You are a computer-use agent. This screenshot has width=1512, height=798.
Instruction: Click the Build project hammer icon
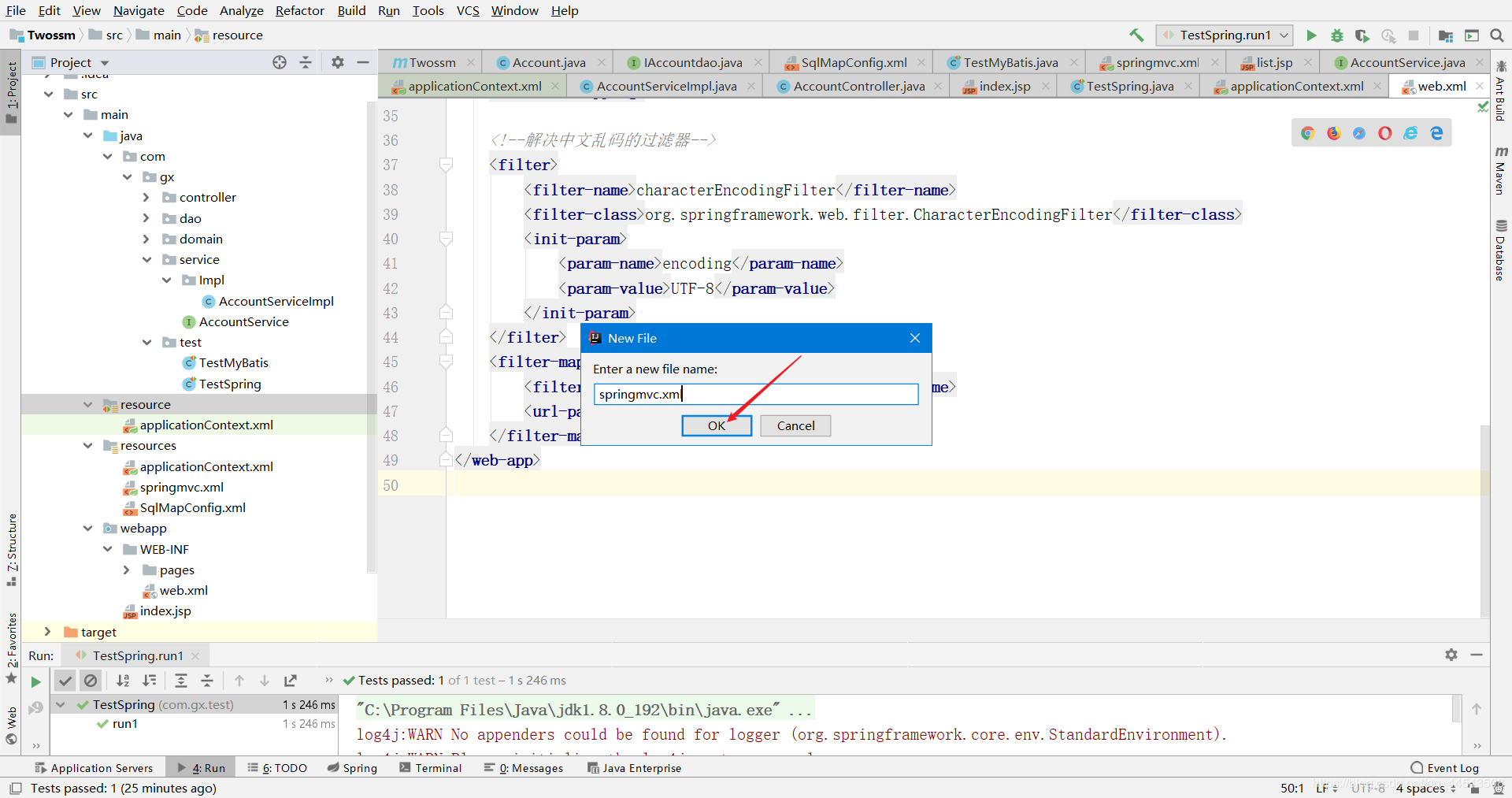click(x=1136, y=35)
